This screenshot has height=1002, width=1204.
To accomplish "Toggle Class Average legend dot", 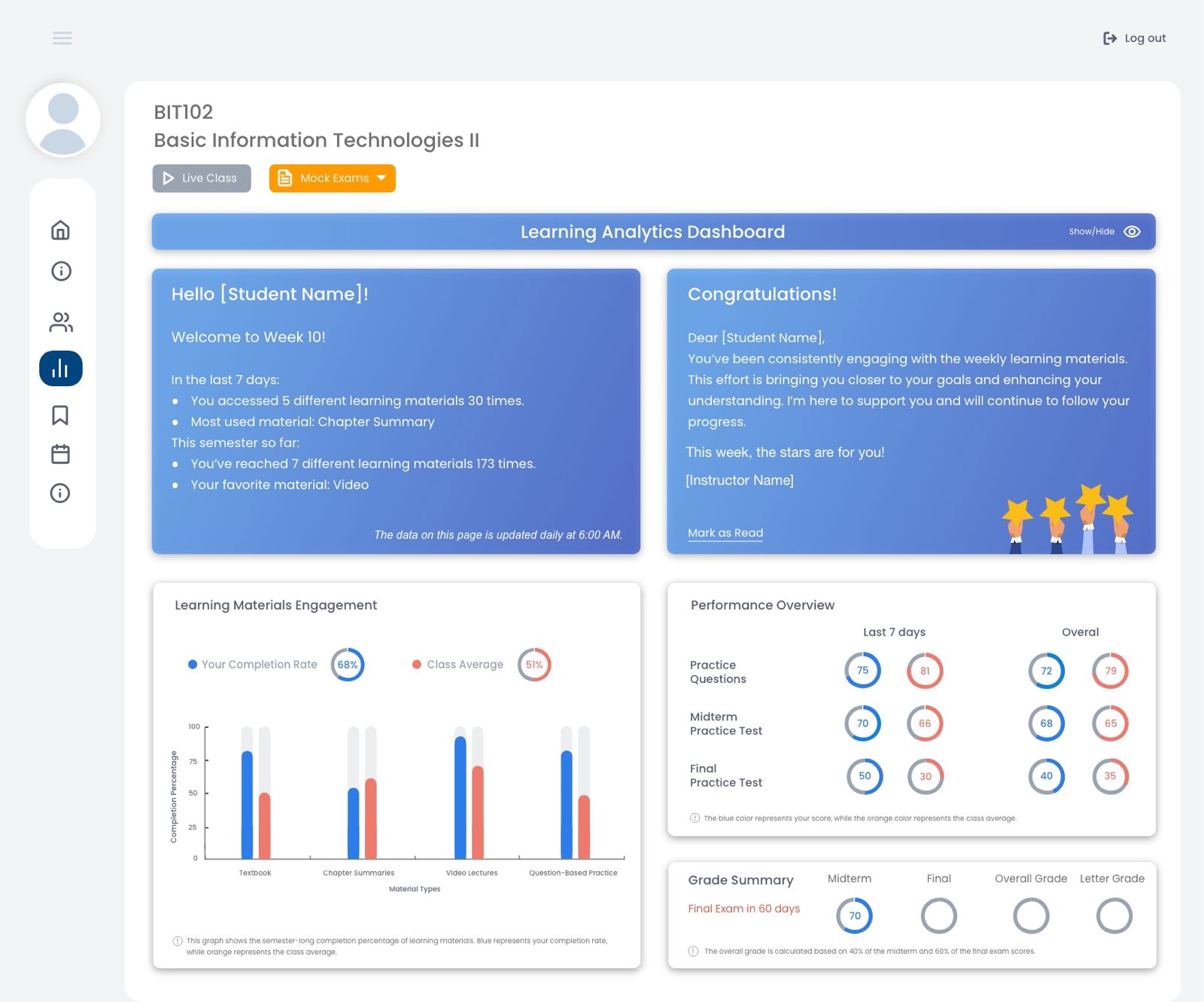I will [x=417, y=665].
